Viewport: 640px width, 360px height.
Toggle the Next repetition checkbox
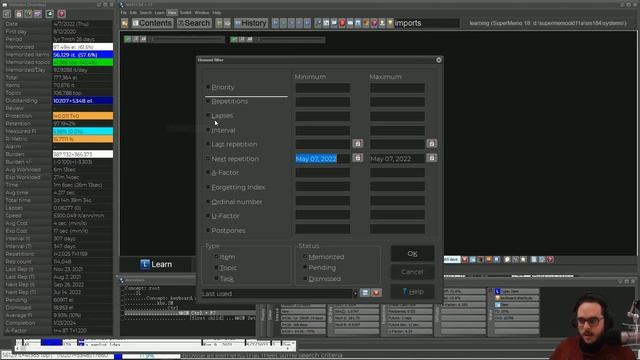point(208,158)
